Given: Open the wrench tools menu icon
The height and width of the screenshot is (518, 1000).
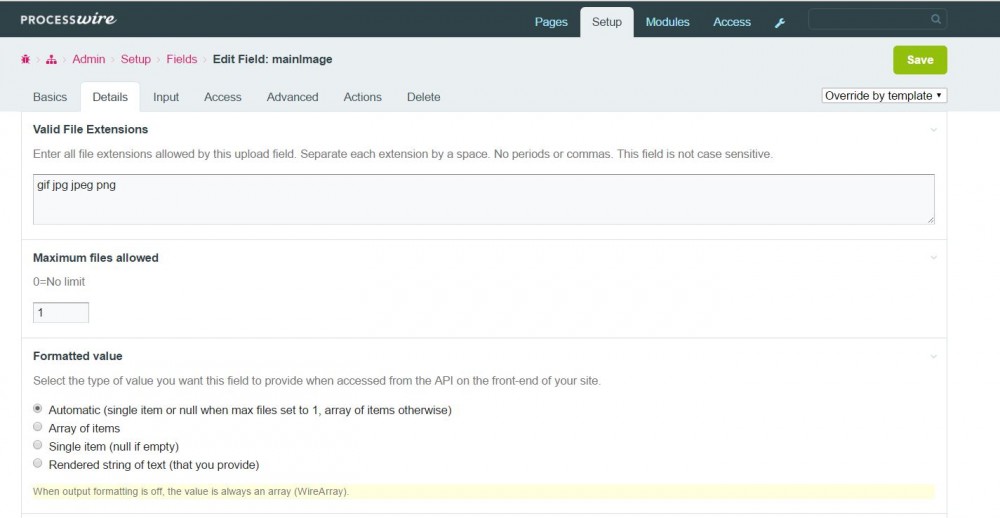Looking at the screenshot, I should point(780,22).
